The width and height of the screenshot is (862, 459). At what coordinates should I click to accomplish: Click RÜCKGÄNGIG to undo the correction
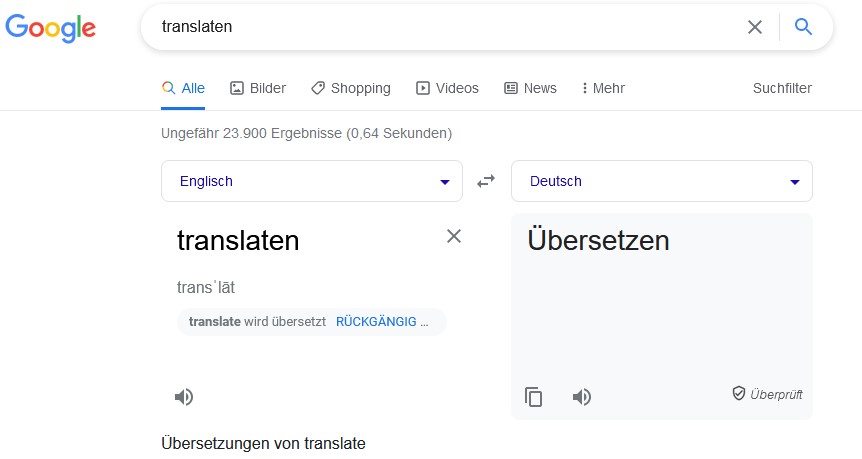[x=380, y=322]
